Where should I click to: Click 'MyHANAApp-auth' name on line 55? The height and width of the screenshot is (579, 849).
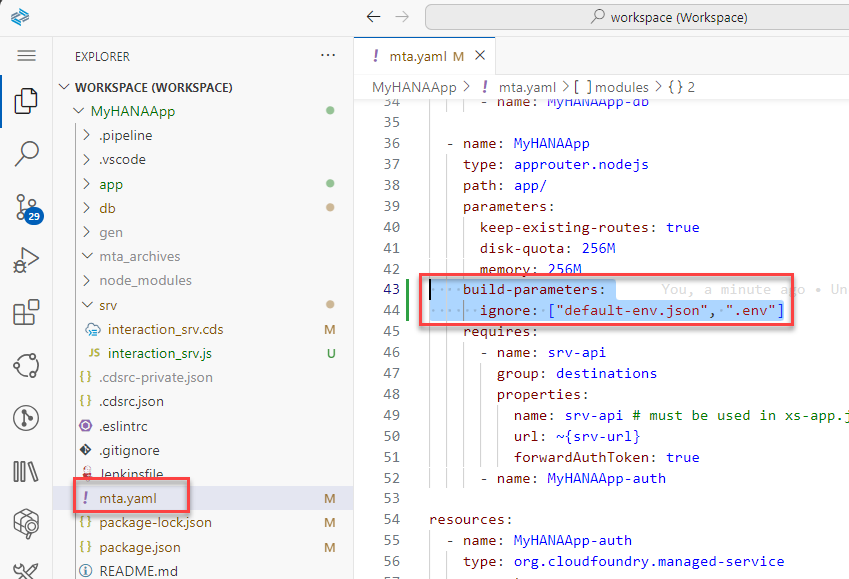tap(572, 540)
